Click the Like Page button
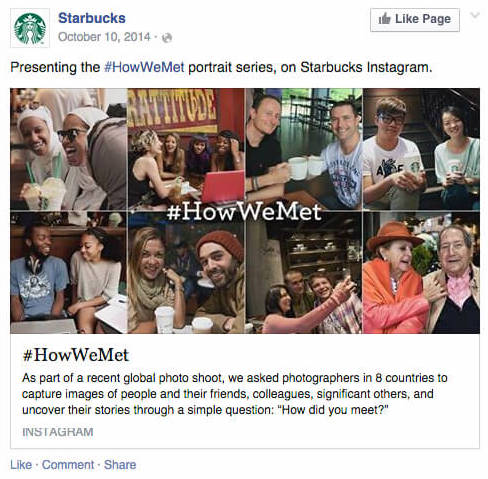The width and height of the screenshot is (488, 479). (x=415, y=20)
